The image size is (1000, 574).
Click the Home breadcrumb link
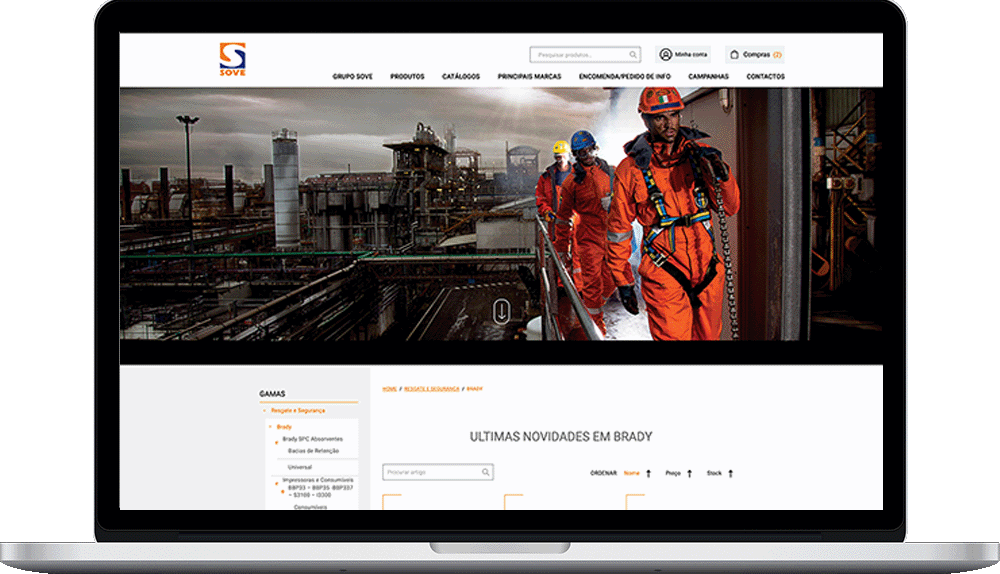(x=389, y=388)
